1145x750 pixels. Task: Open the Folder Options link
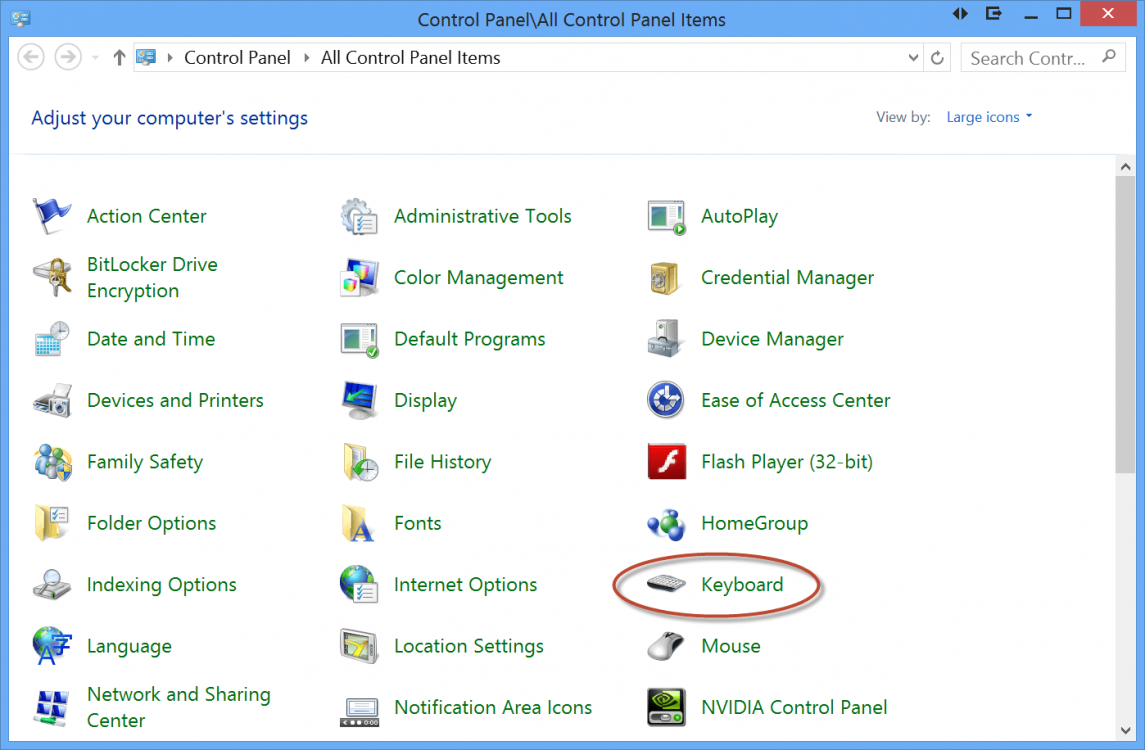point(151,524)
